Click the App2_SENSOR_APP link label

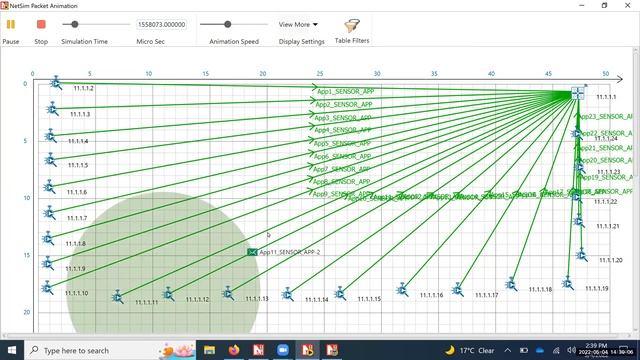coord(344,104)
